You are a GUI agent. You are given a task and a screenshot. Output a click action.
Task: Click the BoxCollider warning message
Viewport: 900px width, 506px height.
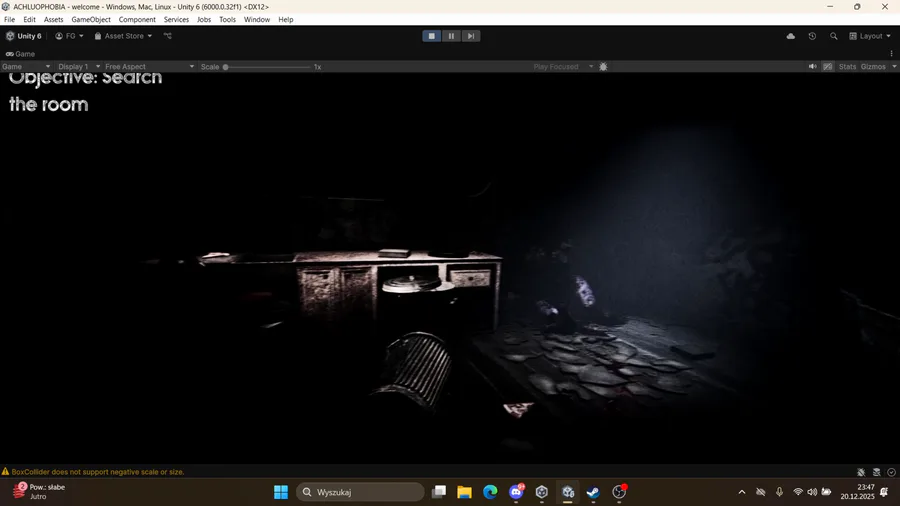[x=98, y=472]
